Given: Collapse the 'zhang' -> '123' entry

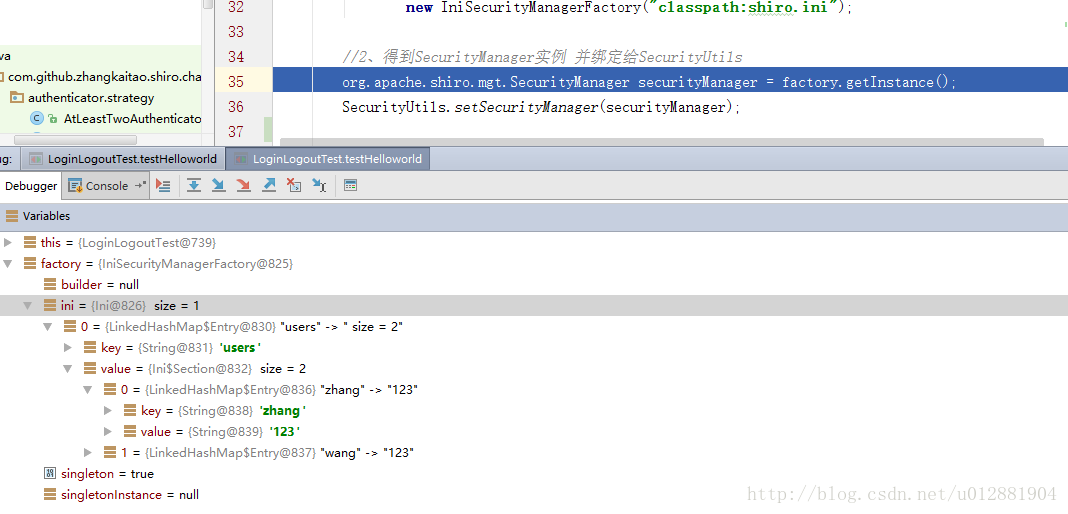Looking at the screenshot, I should pos(87,390).
